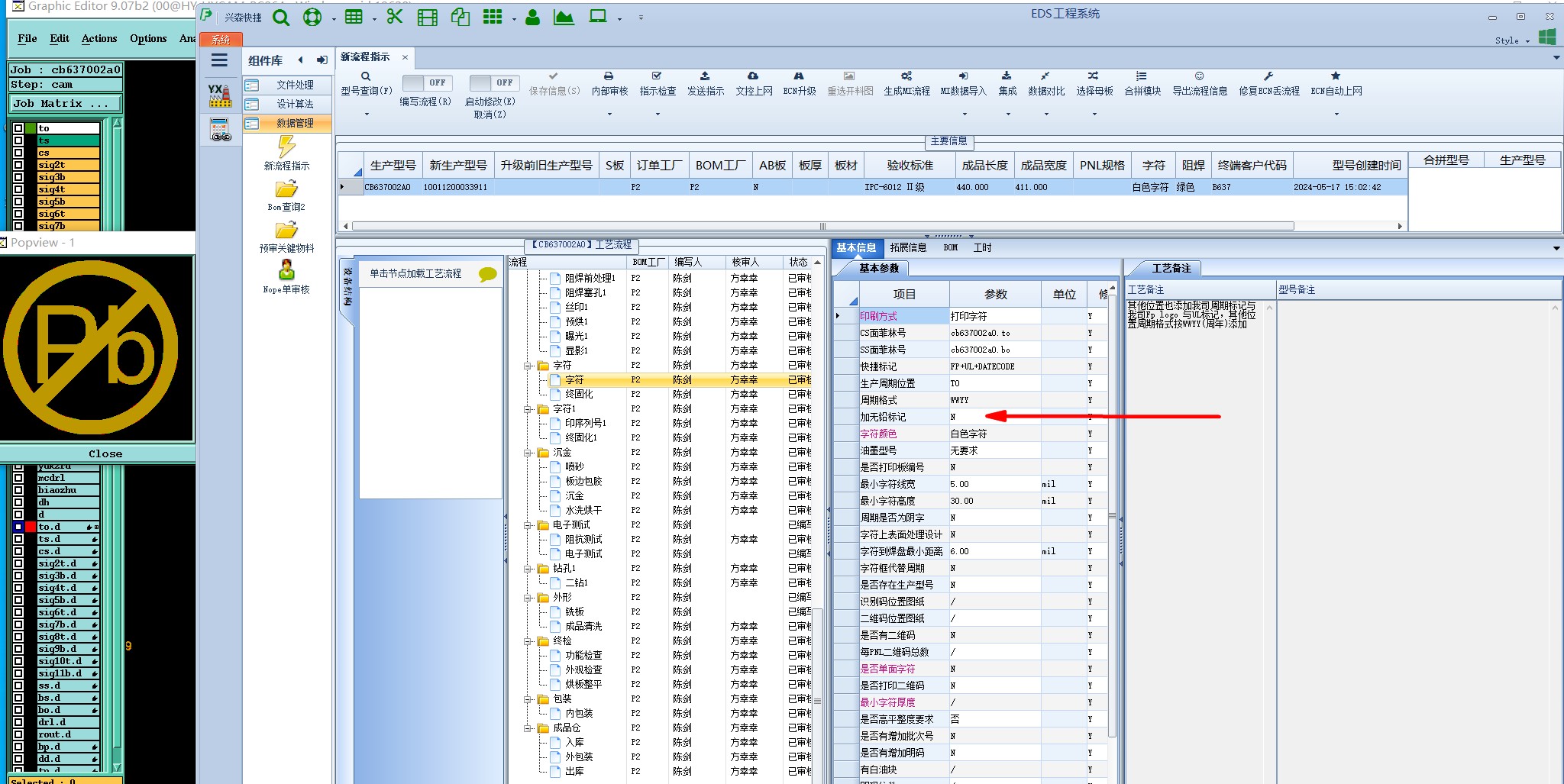Check the box beside layer sig2t

(18, 165)
